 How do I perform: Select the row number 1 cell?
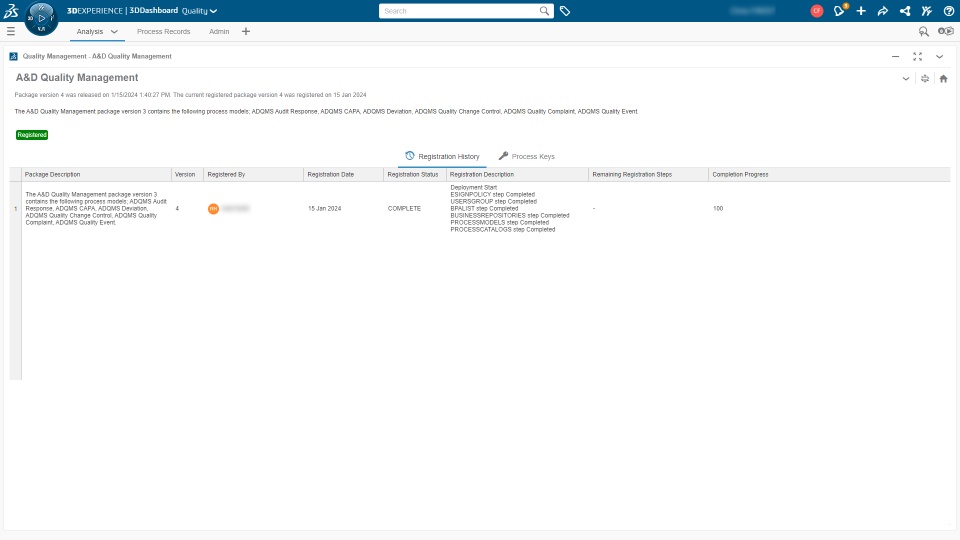tap(15, 209)
